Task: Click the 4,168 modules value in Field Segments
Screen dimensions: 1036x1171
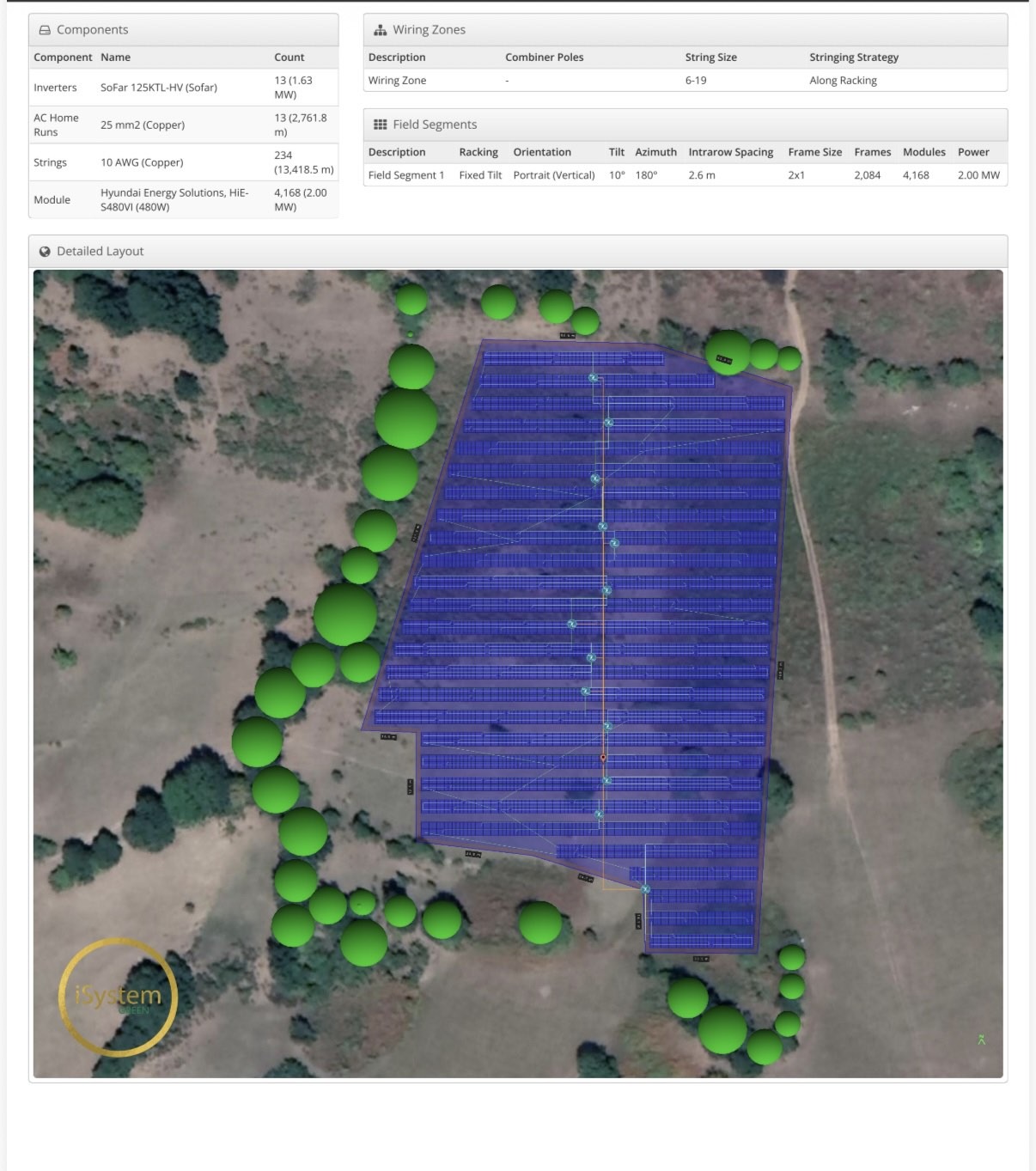Action: tap(916, 175)
